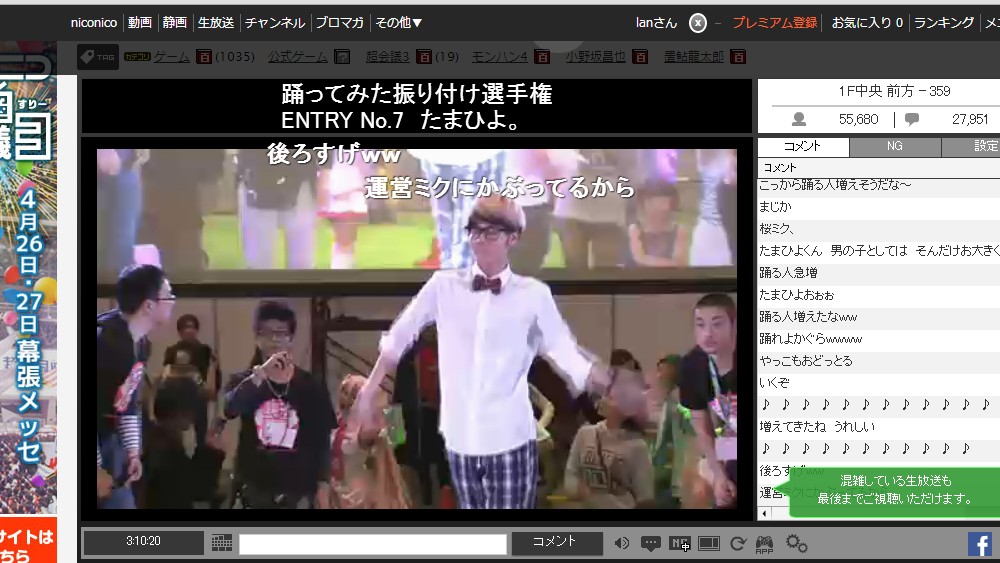
Task: Open dictionary icon next to ゲーム tag
Action: tap(203, 57)
